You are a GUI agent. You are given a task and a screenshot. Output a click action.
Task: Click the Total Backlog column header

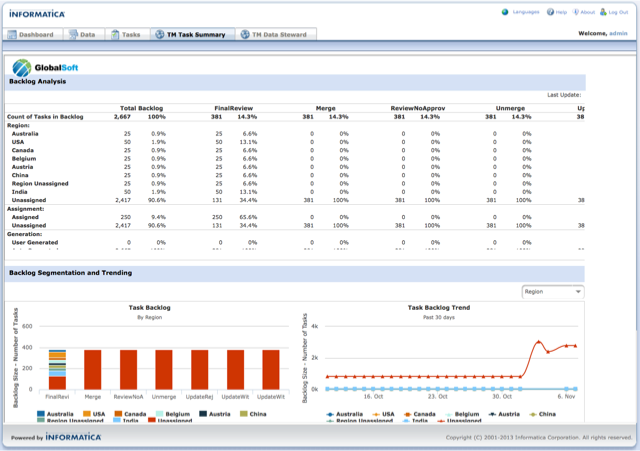click(141, 108)
